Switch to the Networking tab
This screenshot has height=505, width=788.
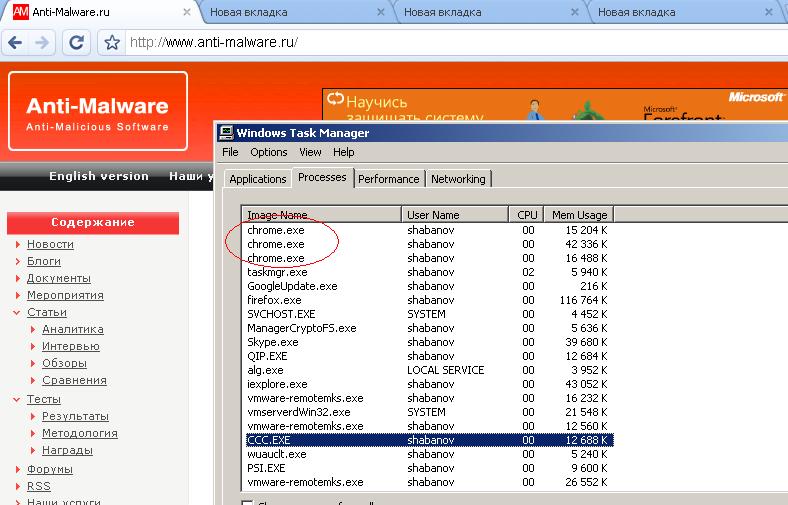tap(458, 179)
